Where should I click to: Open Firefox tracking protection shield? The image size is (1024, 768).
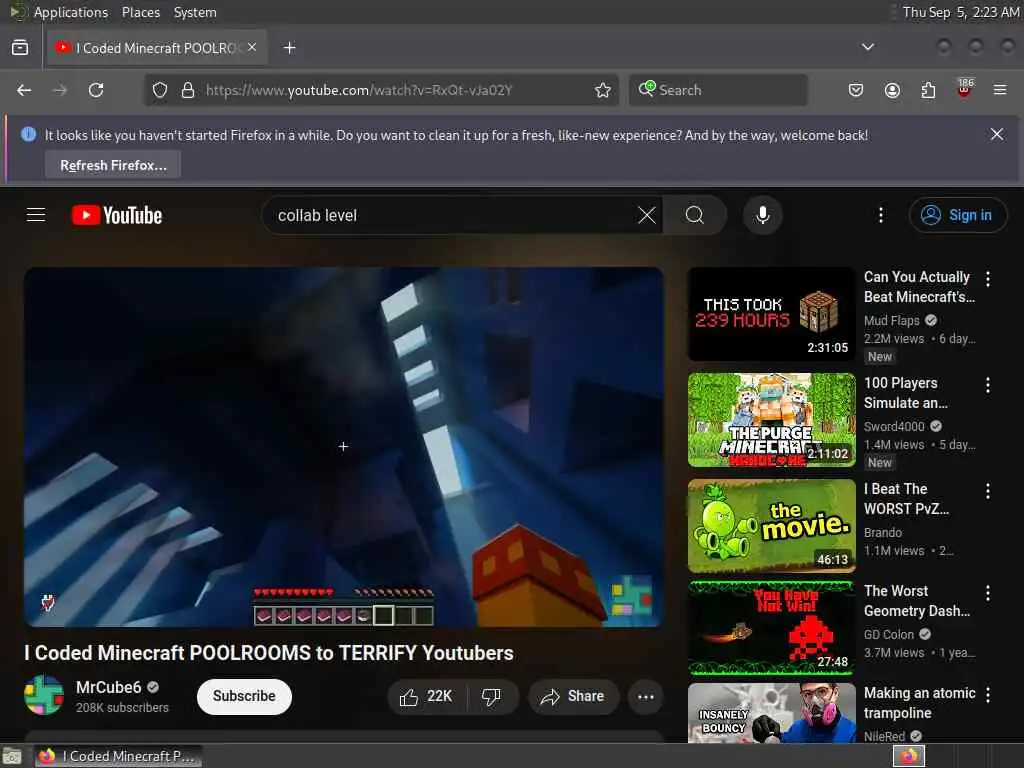(x=160, y=90)
